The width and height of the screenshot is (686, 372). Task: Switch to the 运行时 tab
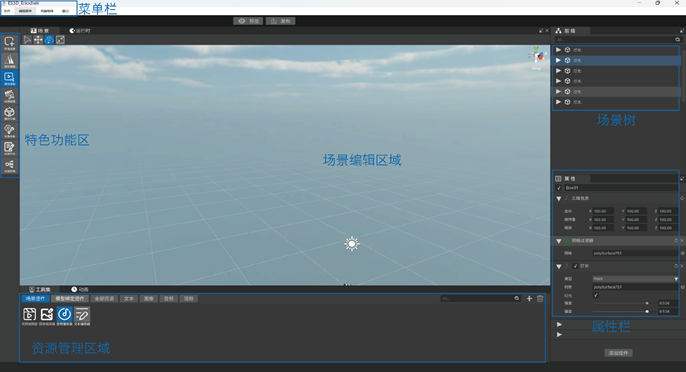pos(80,31)
